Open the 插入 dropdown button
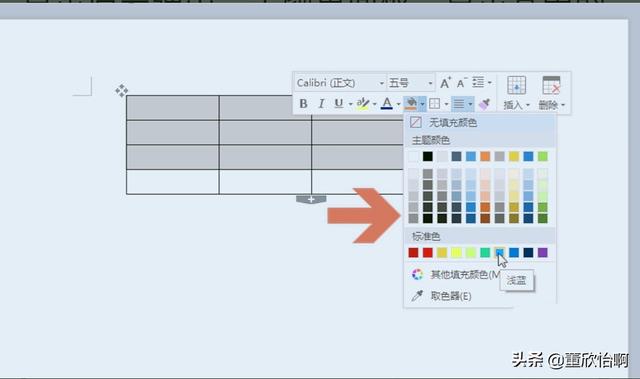The height and width of the screenshot is (379, 640). [x=516, y=105]
